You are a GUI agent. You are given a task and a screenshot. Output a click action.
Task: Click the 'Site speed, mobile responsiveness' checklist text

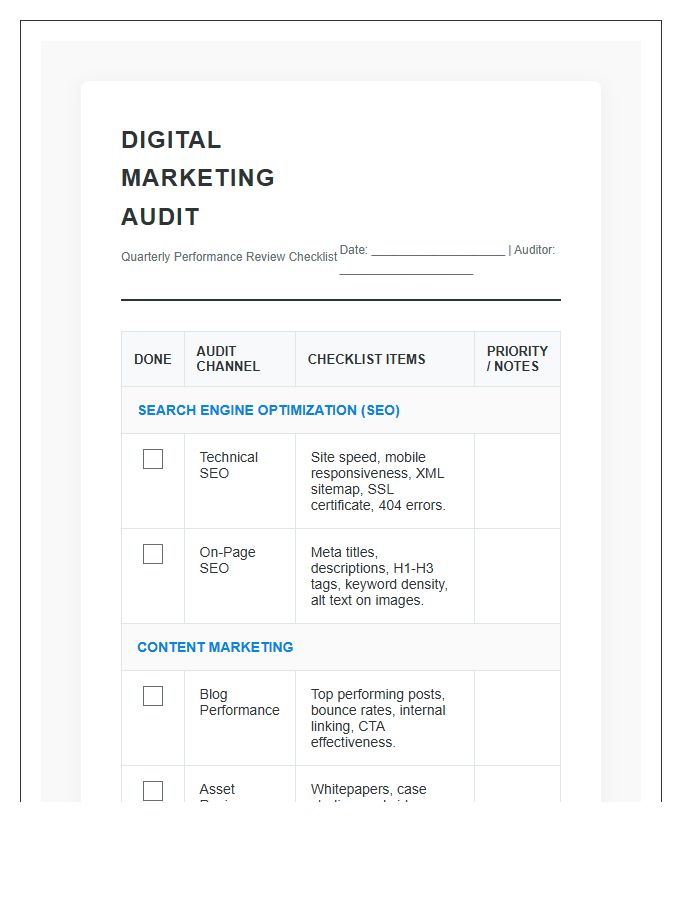click(379, 481)
